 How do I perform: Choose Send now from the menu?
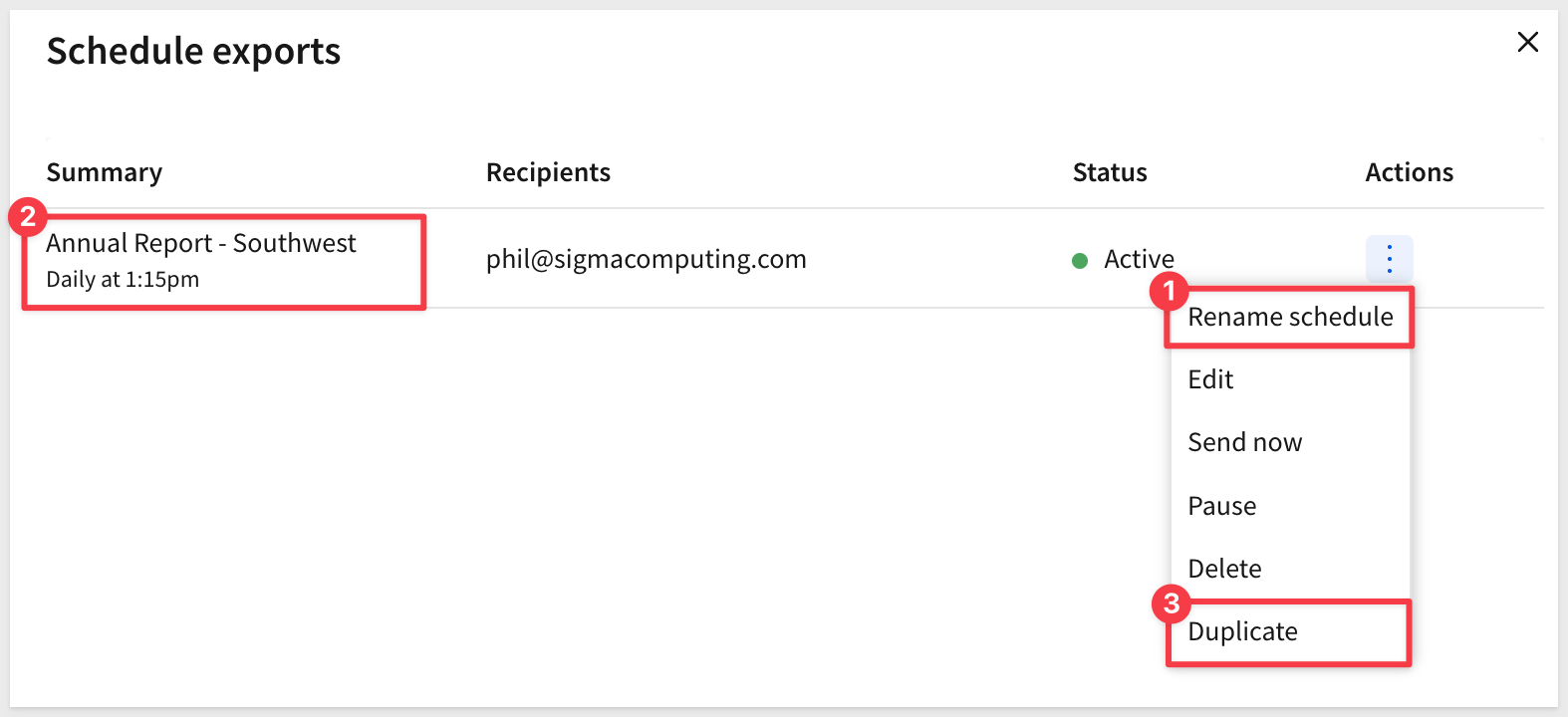[x=1244, y=442]
